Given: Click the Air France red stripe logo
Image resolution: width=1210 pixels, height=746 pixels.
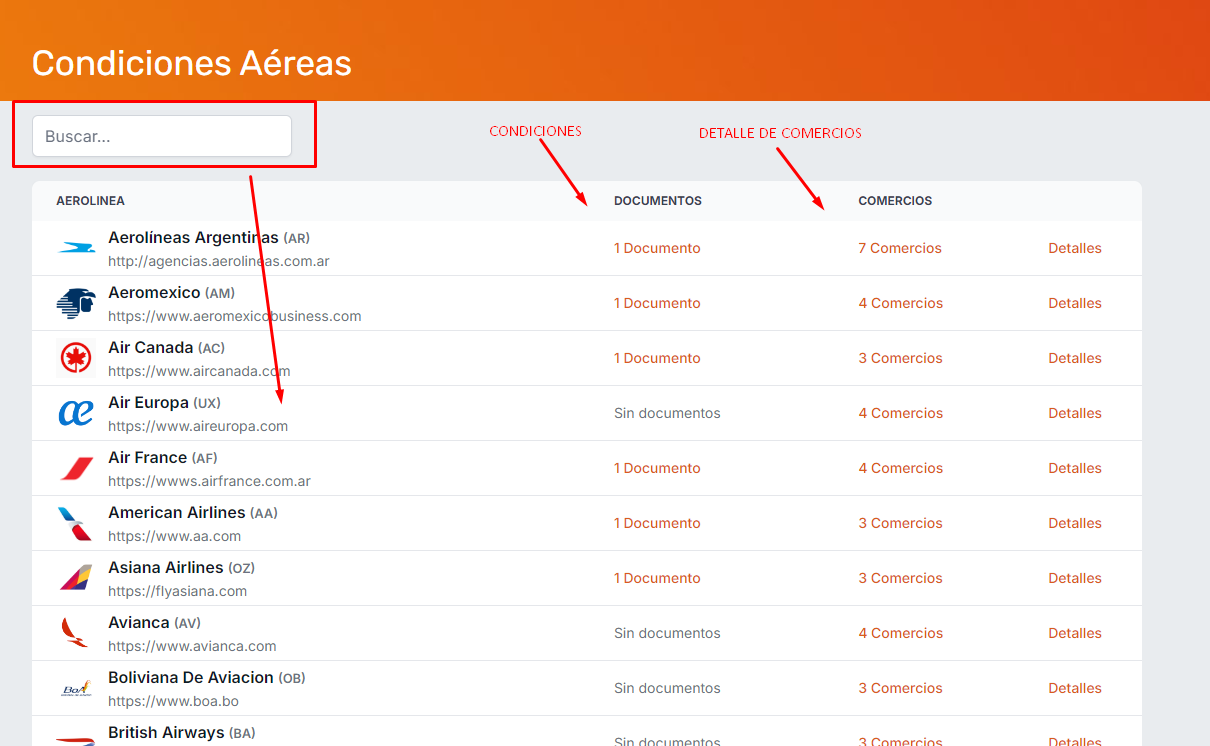Looking at the screenshot, I should click(76, 468).
